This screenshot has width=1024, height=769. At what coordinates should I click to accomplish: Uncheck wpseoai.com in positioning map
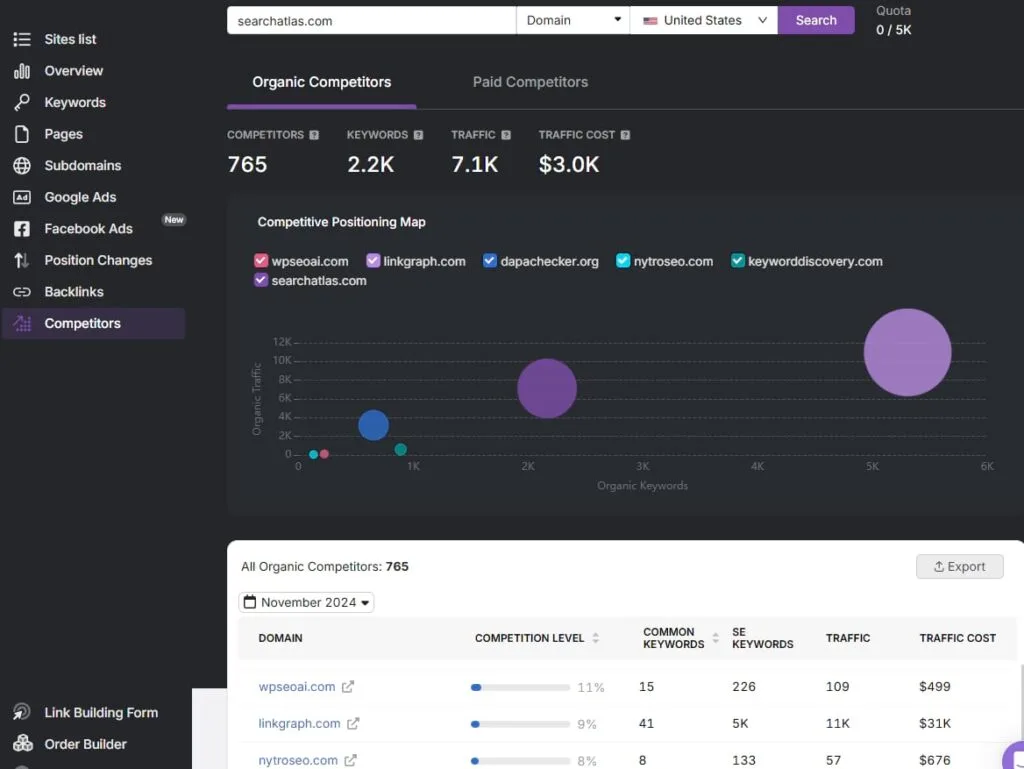click(x=261, y=260)
